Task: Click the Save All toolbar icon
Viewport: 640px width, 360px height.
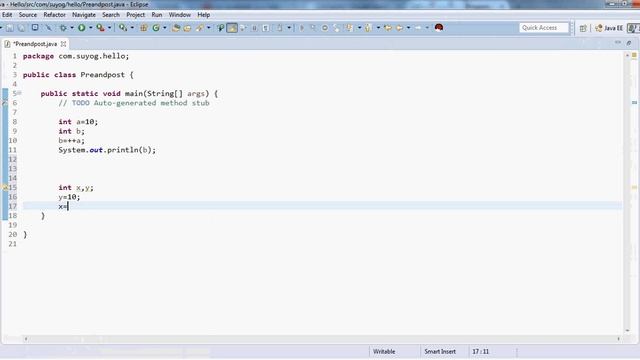Action: coord(21,28)
